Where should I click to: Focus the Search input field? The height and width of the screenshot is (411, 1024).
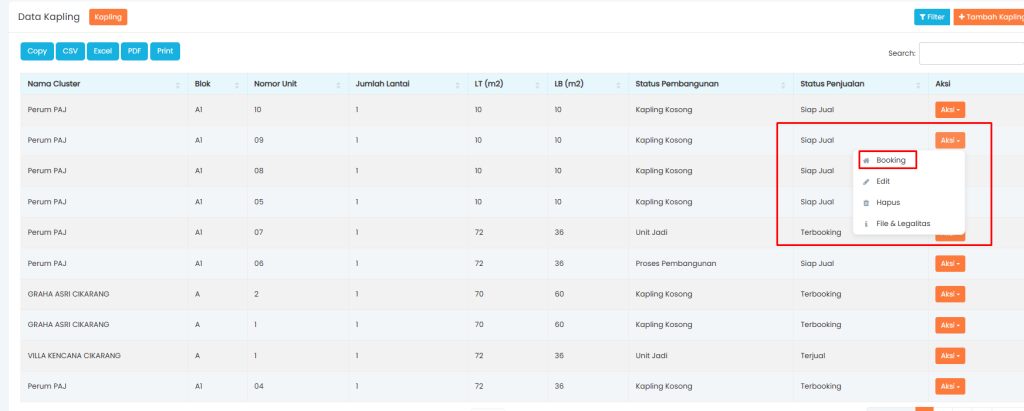[970, 53]
